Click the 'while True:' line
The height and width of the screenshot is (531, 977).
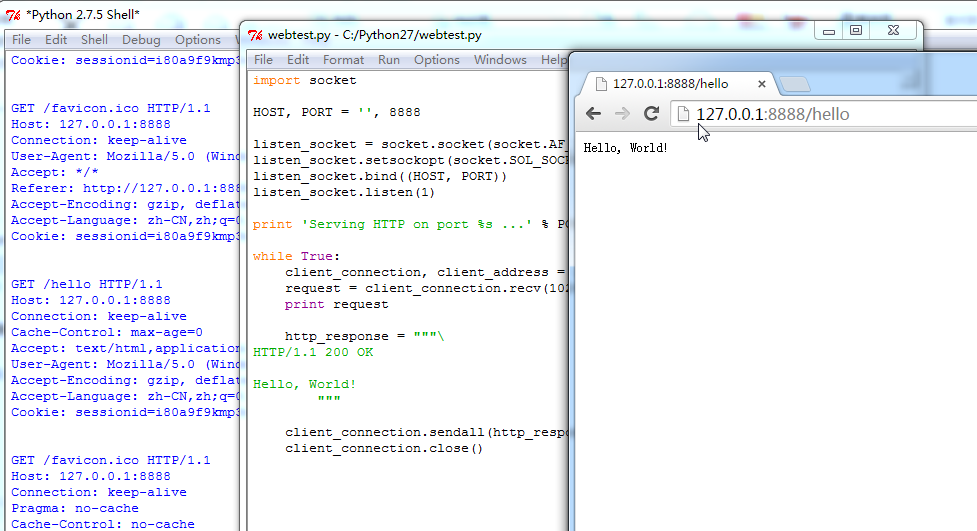click(297, 256)
